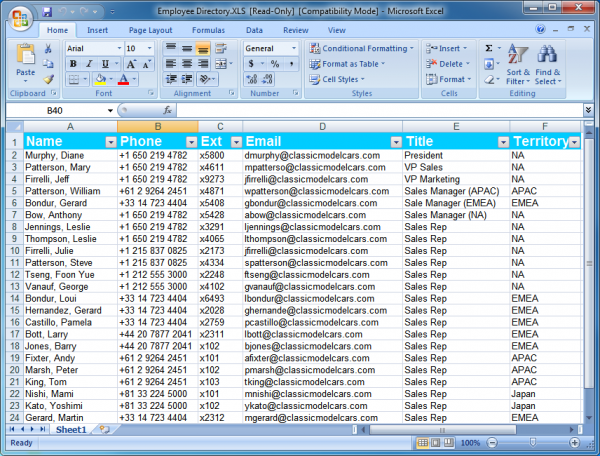Click Insert Function fx icon
The height and width of the screenshot is (456, 600).
167,111
